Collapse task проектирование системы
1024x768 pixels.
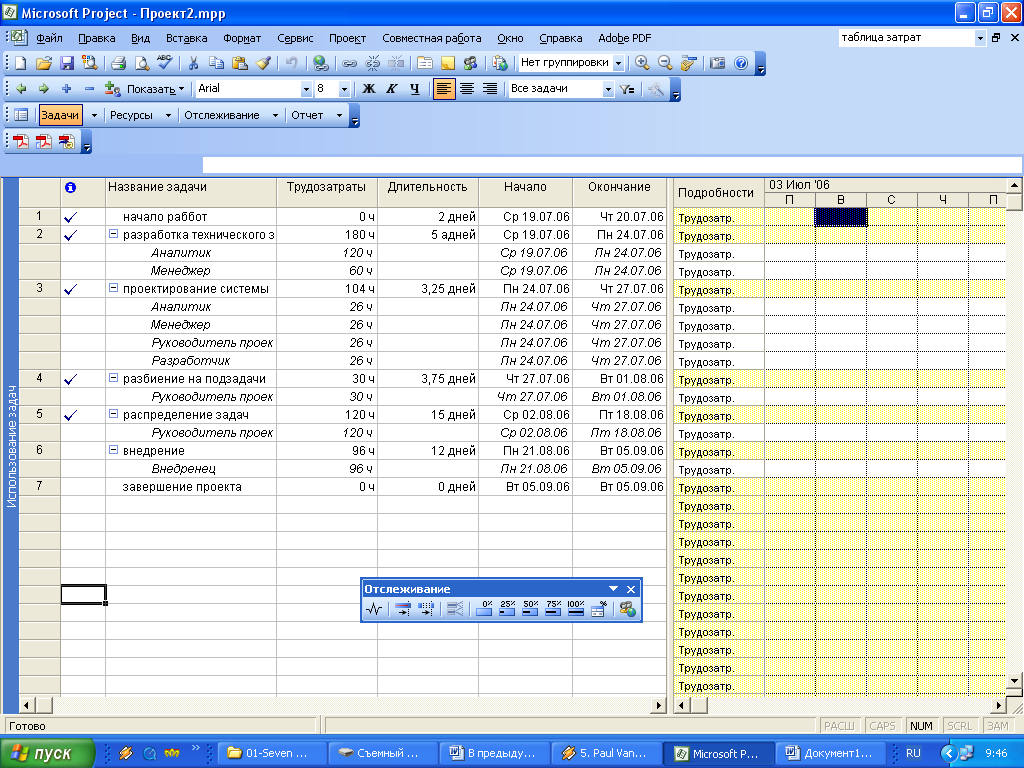tap(113, 287)
